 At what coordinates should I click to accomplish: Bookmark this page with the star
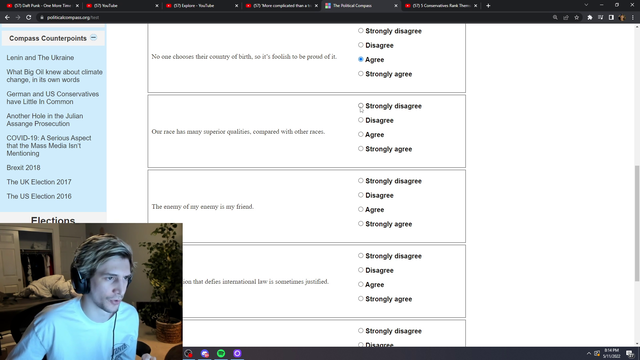click(576, 18)
